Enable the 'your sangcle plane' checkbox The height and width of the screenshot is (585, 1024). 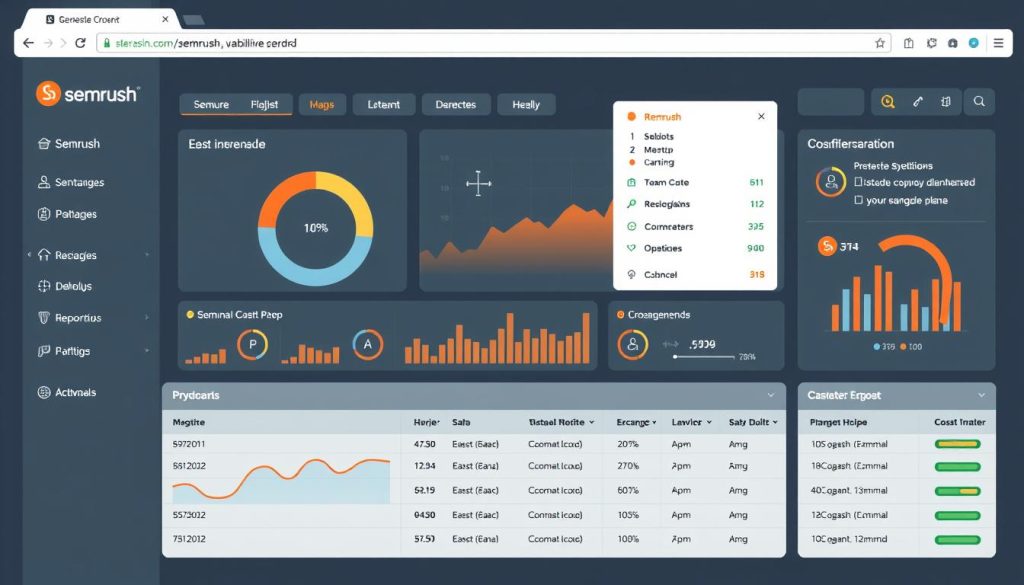tap(858, 200)
